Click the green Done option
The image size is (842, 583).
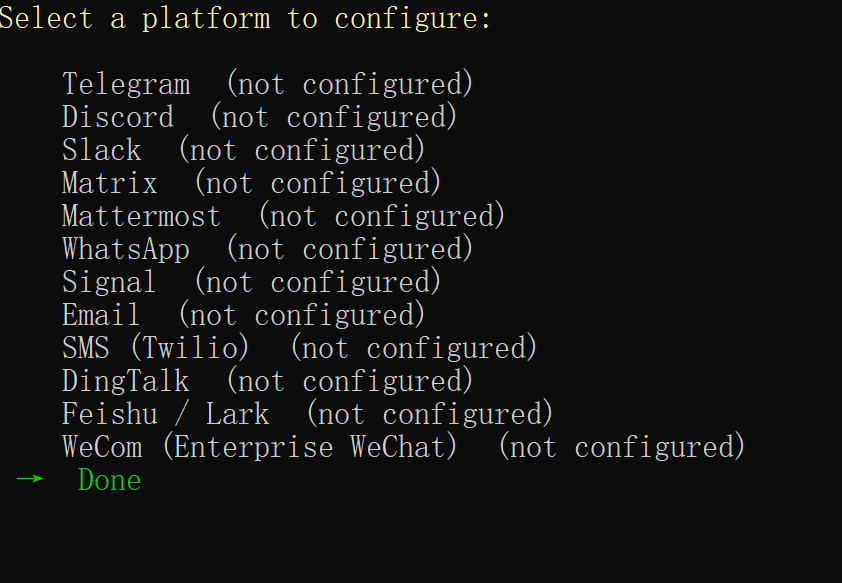click(110, 480)
